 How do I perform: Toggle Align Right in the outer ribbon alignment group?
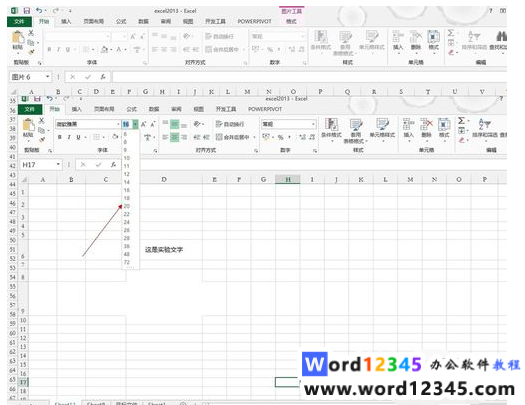(x=173, y=50)
